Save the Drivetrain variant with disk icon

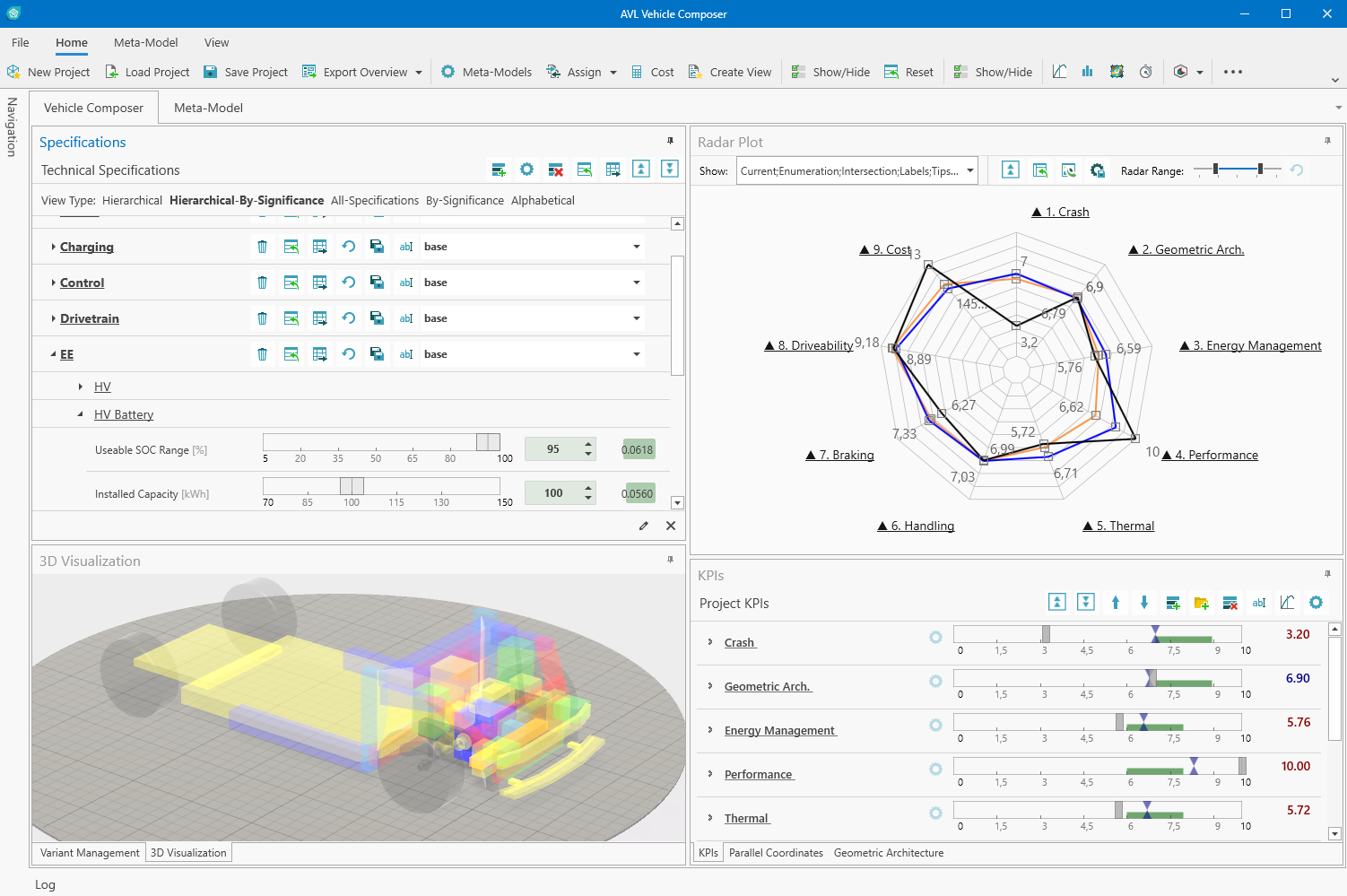pos(377,318)
